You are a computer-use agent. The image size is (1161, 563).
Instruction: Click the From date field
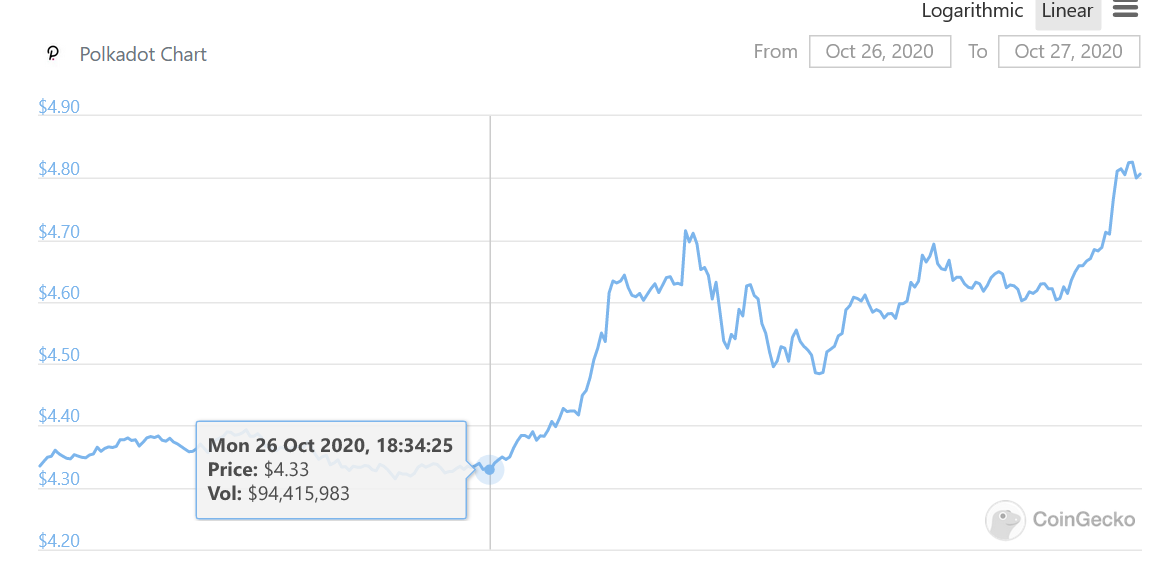[879, 52]
